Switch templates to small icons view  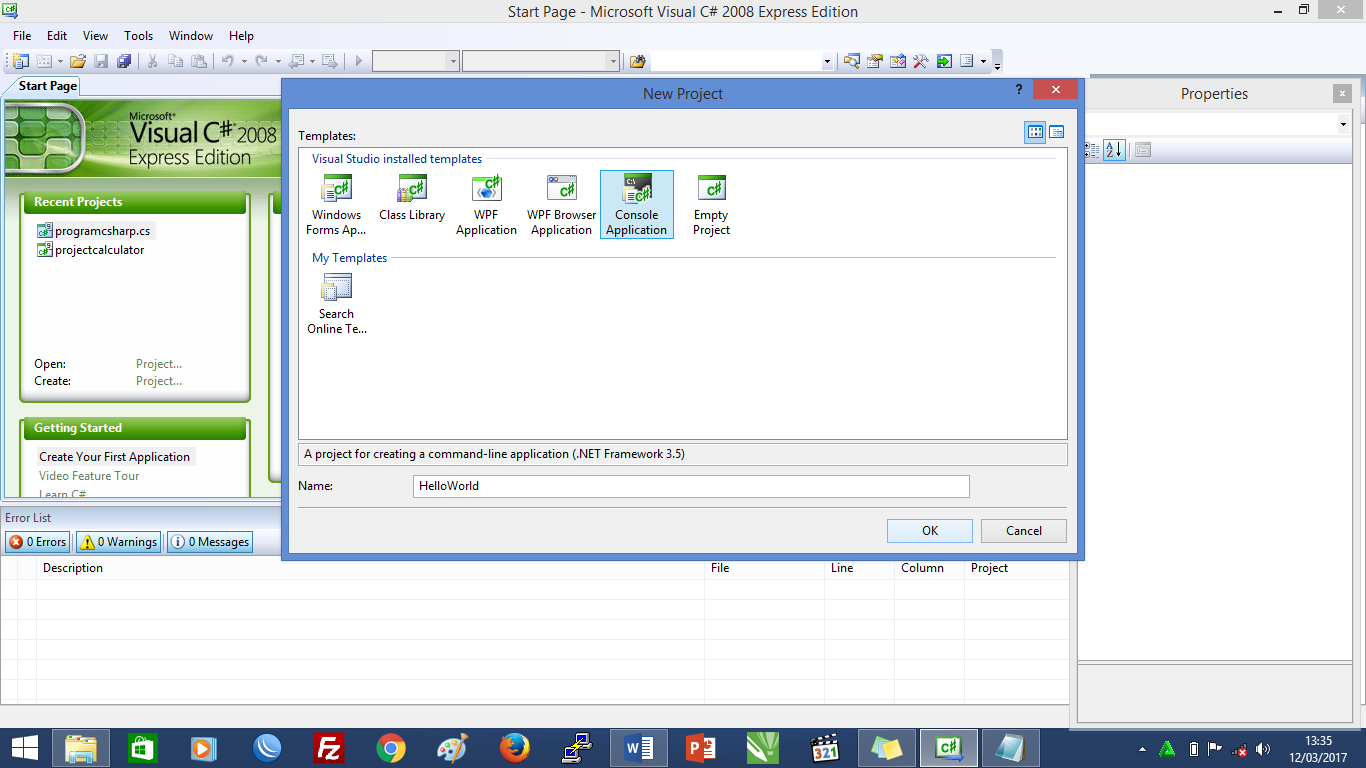(x=1056, y=132)
